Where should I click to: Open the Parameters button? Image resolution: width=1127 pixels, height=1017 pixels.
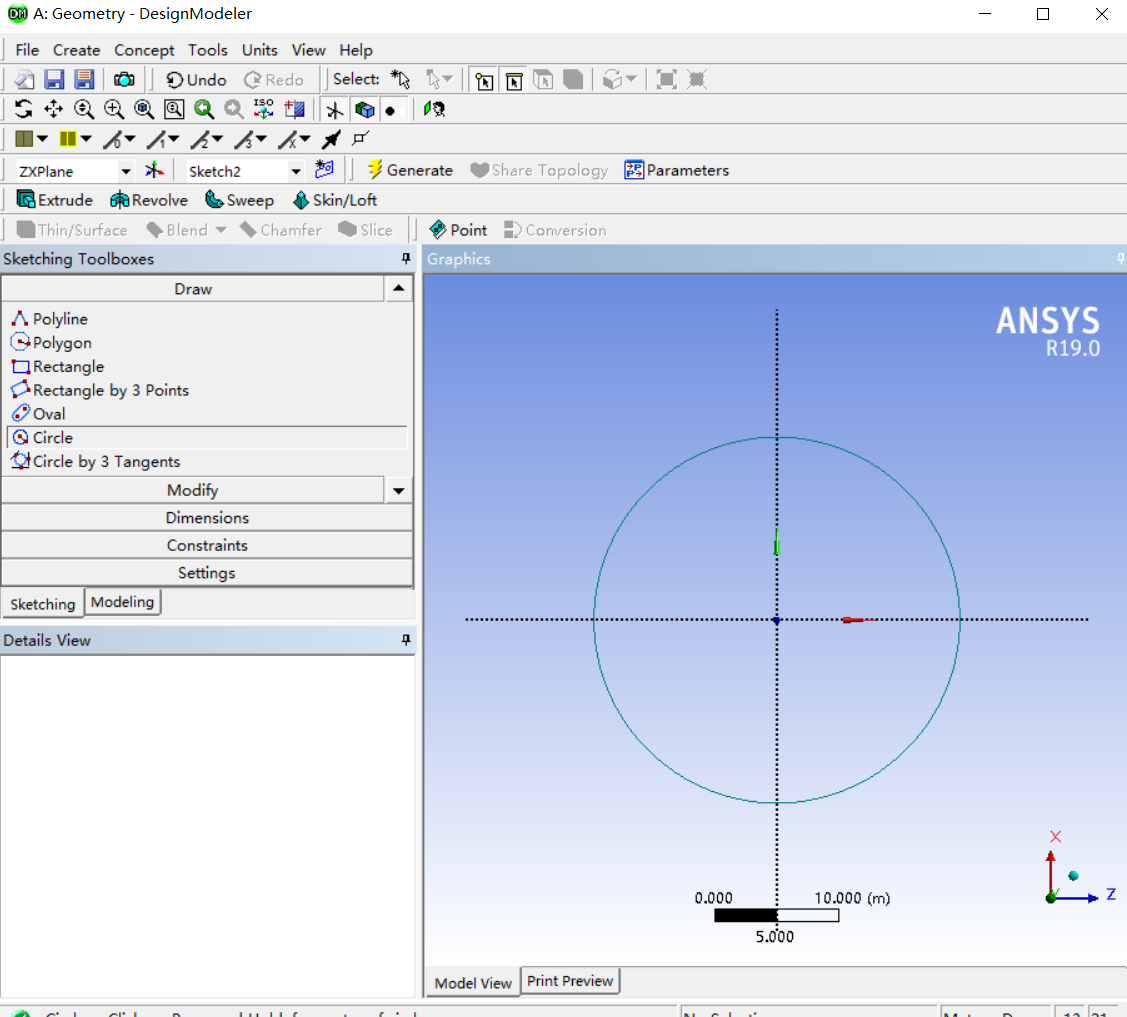point(676,170)
